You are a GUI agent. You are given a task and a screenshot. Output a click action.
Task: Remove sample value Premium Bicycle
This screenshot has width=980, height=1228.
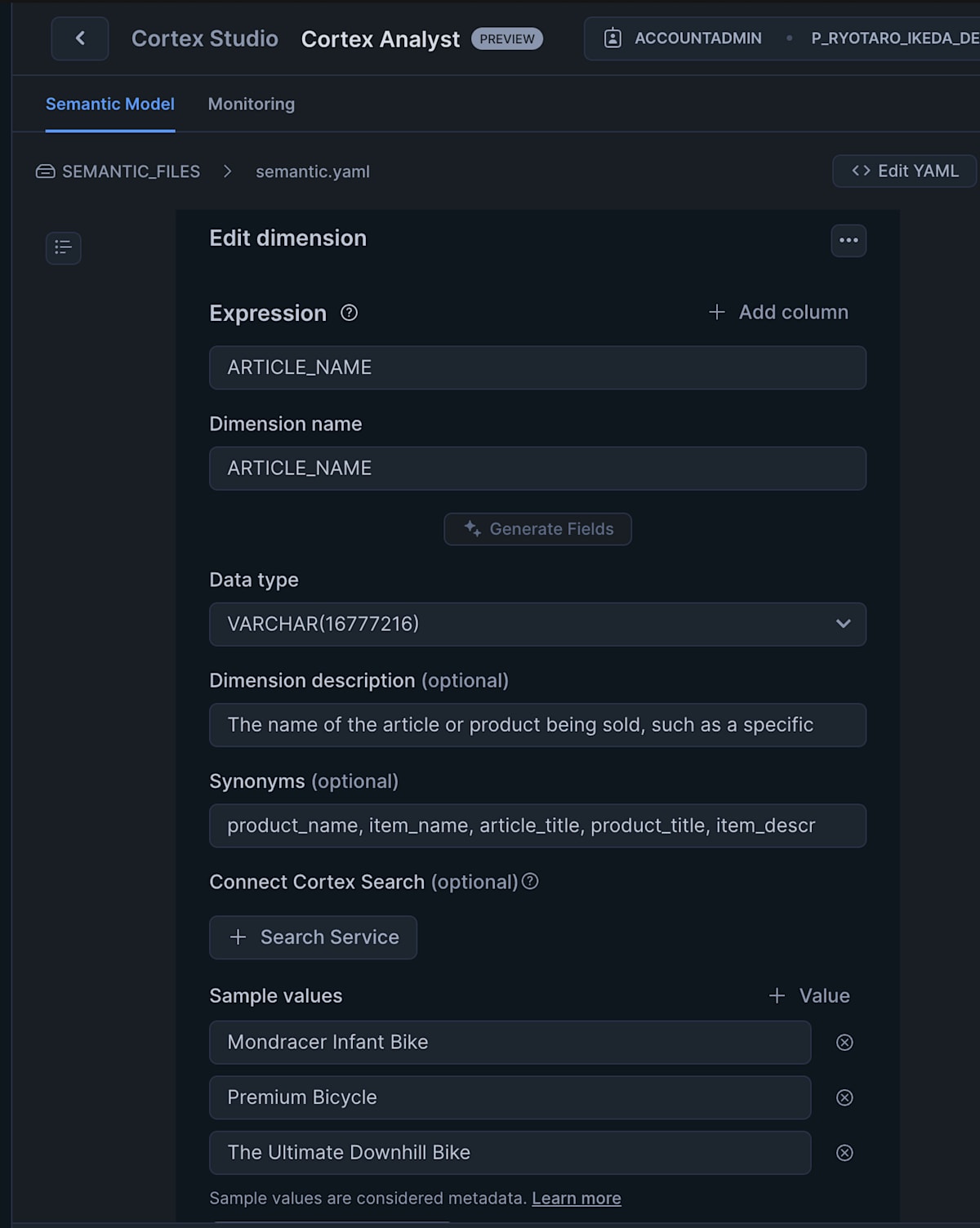click(844, 1098)
